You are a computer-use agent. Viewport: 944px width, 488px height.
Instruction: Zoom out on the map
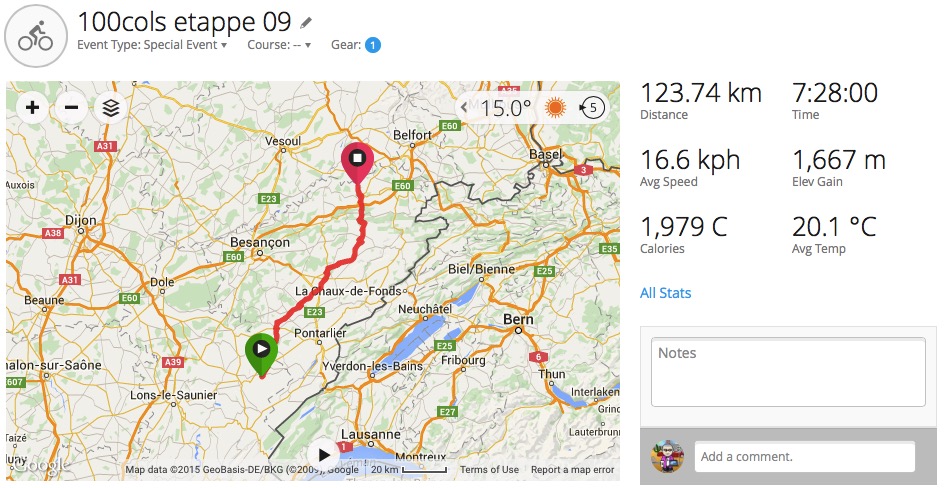72,108
